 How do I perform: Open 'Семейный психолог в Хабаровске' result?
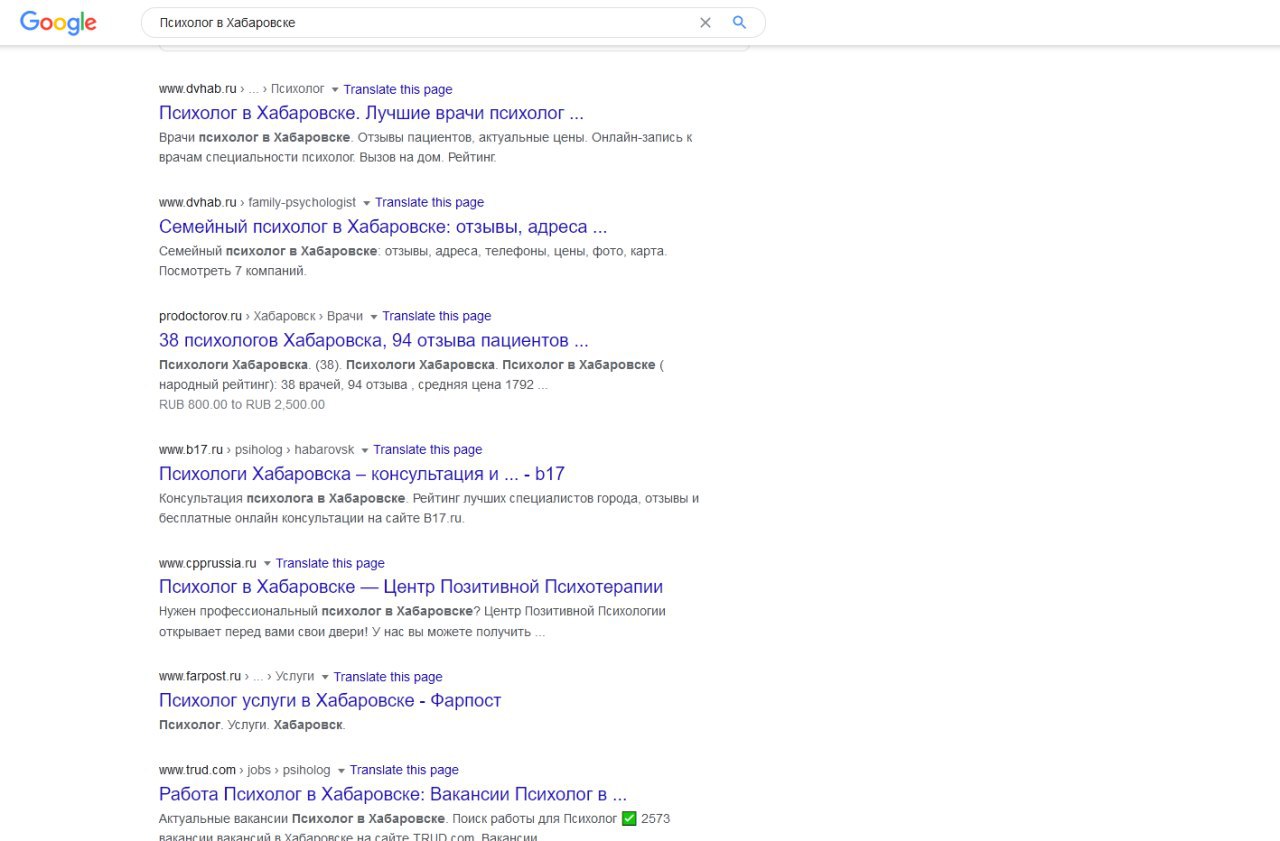383,227
